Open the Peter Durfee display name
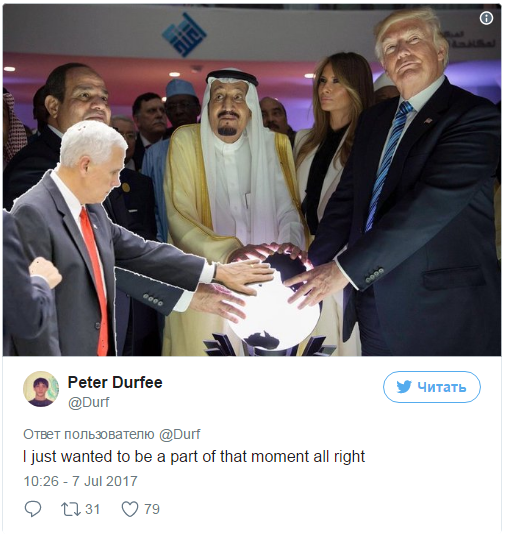Viewport: 506px width, 534px height. coord(115,382)
